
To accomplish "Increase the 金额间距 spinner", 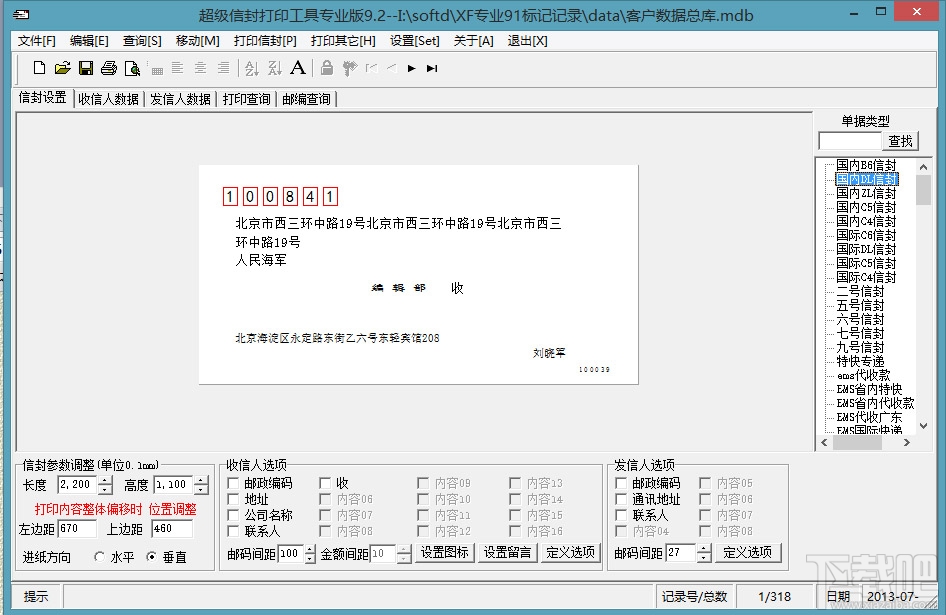I will (404, 549).
